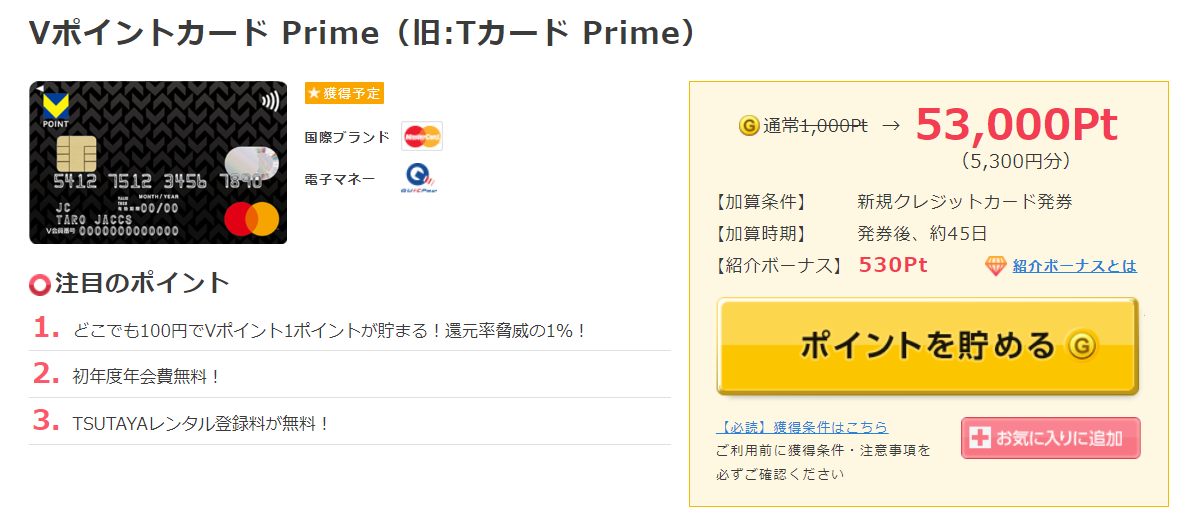The width and height of the screenshot is (1190, 521).
Task: Click the orange ★獲得予定 badge
Action: (344, 93)
